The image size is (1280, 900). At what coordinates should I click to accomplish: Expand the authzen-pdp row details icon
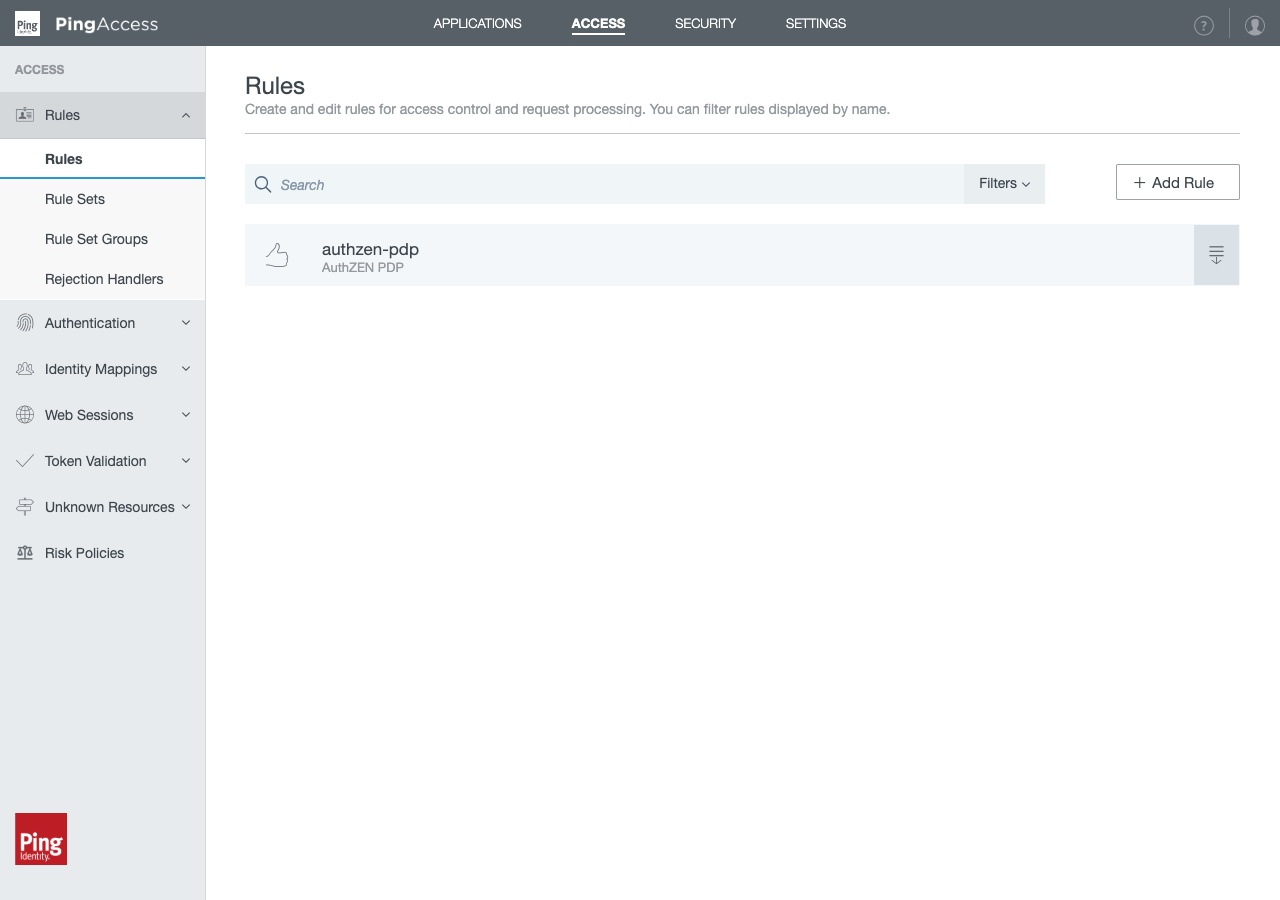tap(1216, 255)
